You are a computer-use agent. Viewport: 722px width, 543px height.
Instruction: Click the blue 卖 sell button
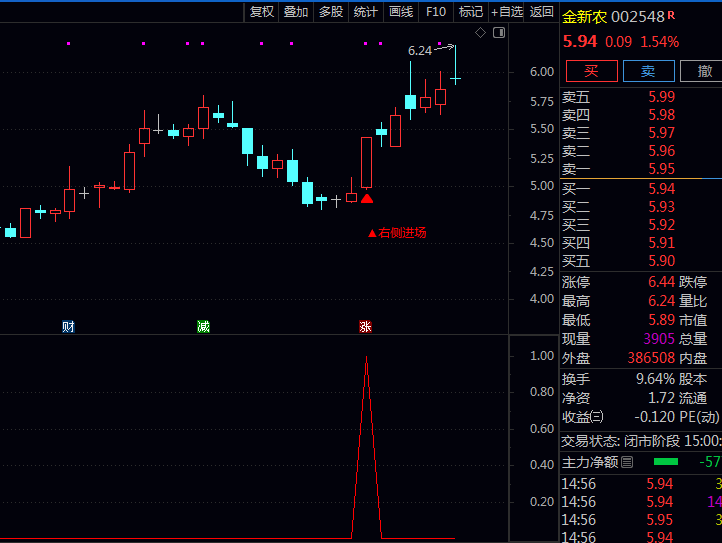648,71
